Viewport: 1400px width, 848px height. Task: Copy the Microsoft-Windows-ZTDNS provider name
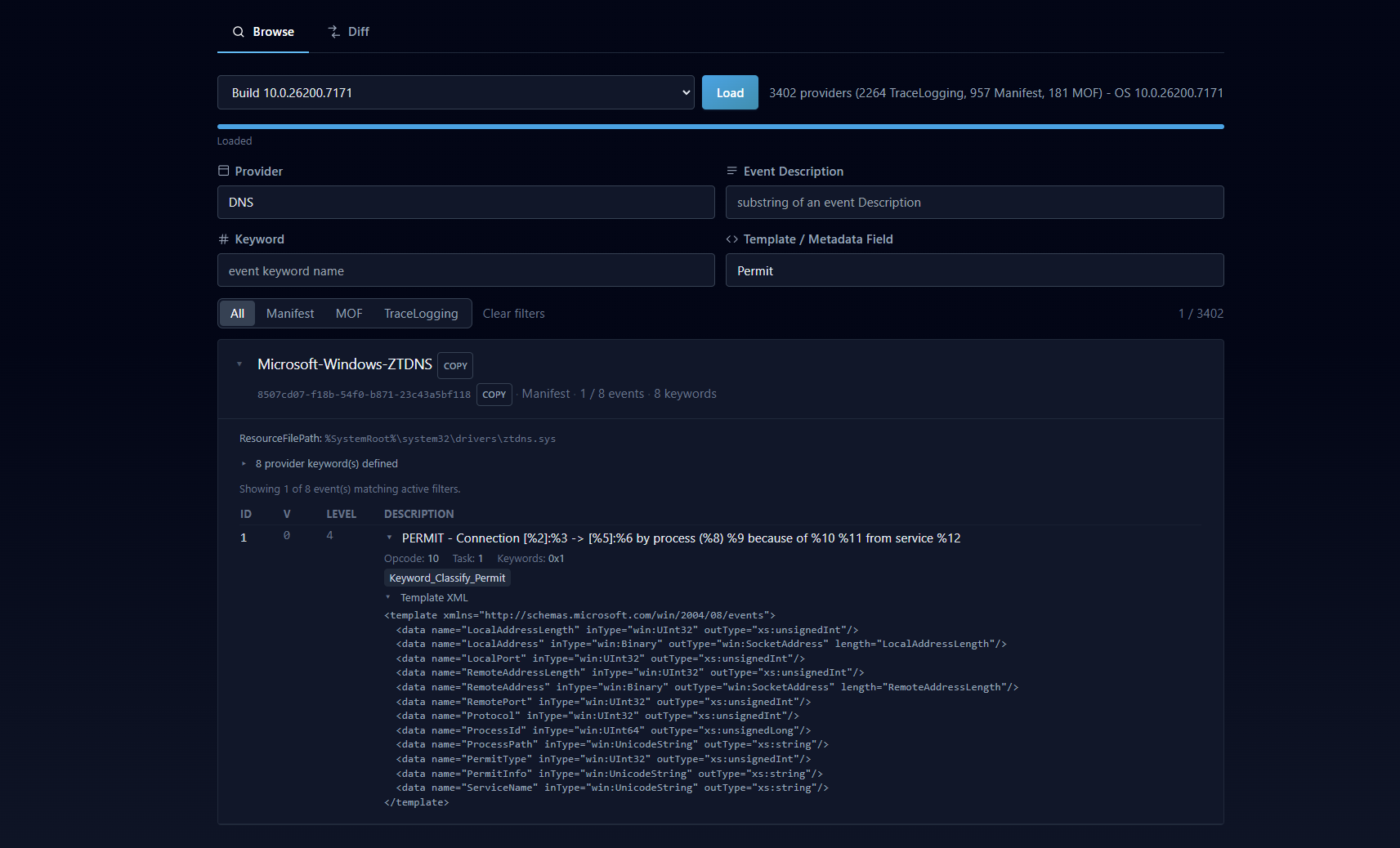click(455, 365)
